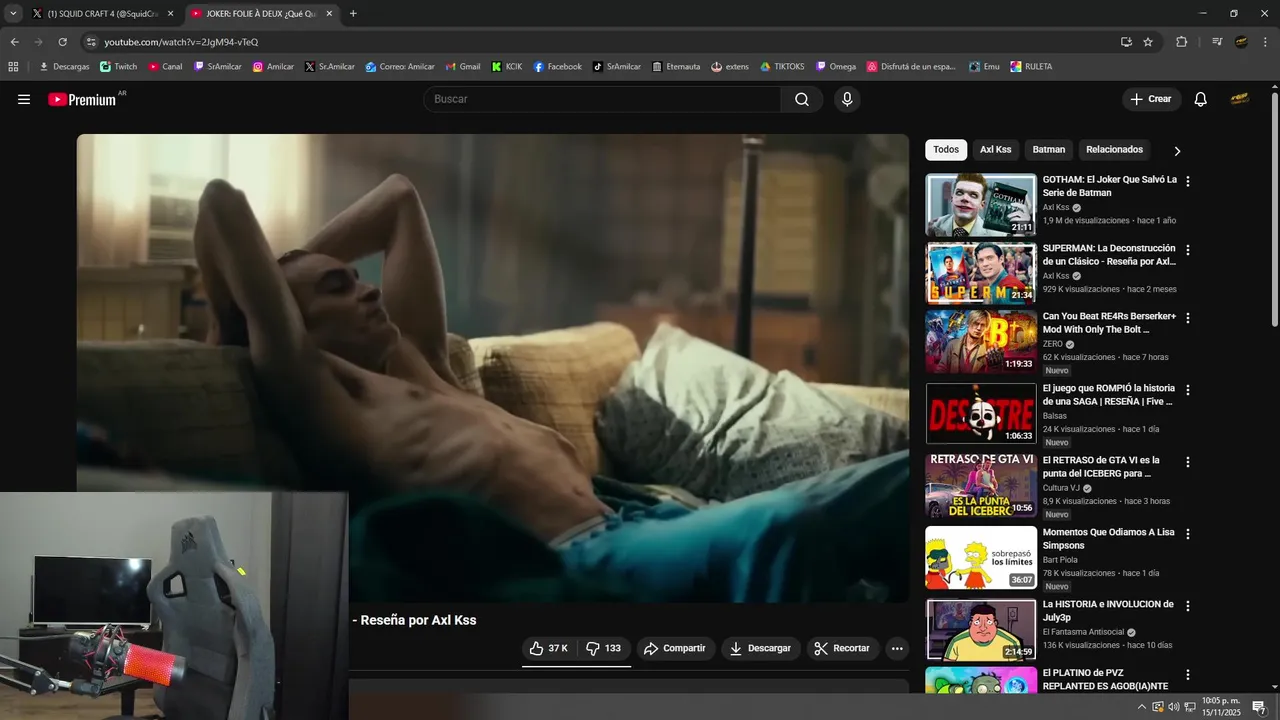Image resolution: width=1280 pixels, height=720 pixels.
Task: Open the Facebook bookmark
Action: 558,67
